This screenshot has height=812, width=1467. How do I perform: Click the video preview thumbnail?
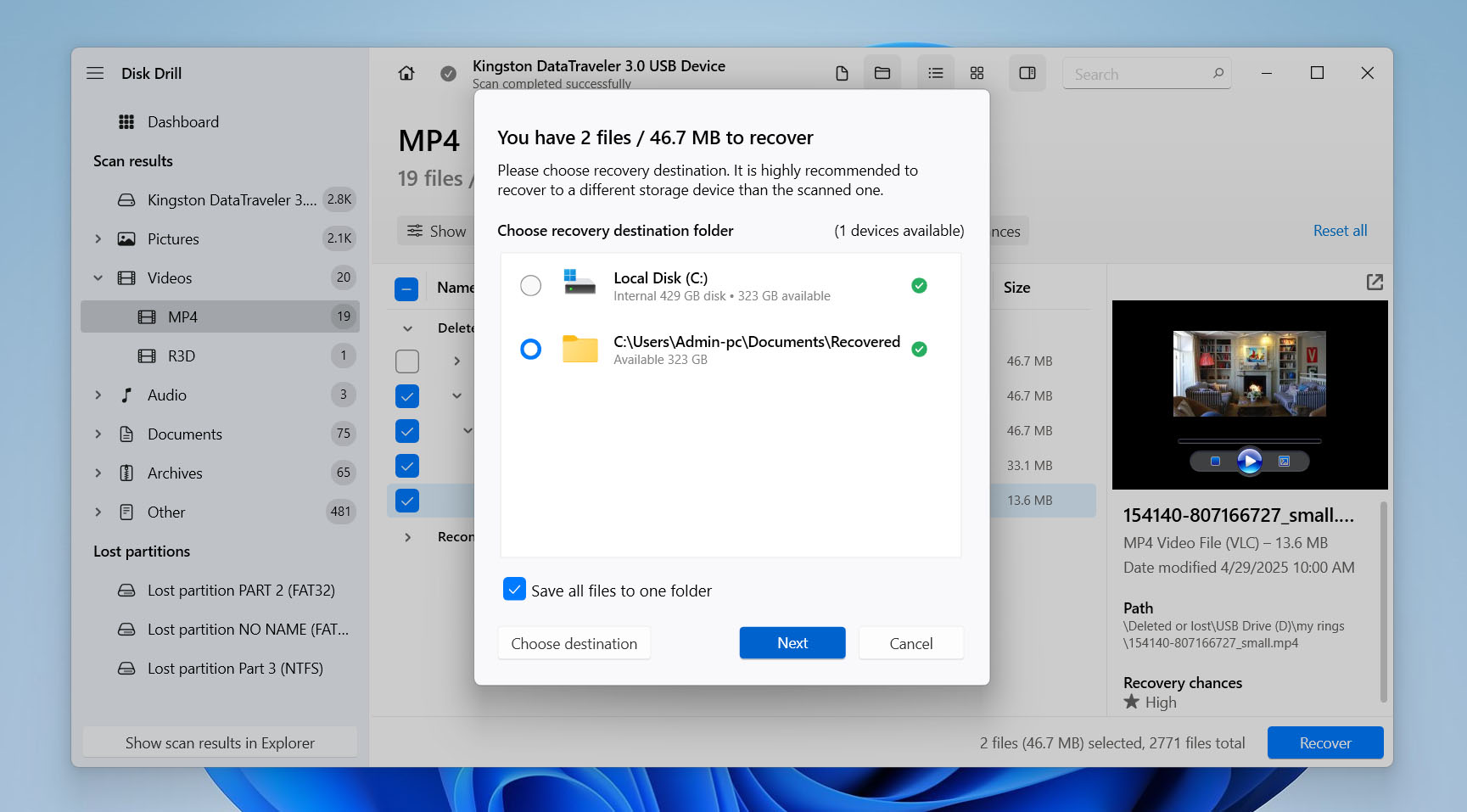click(x=1250, y=373)
